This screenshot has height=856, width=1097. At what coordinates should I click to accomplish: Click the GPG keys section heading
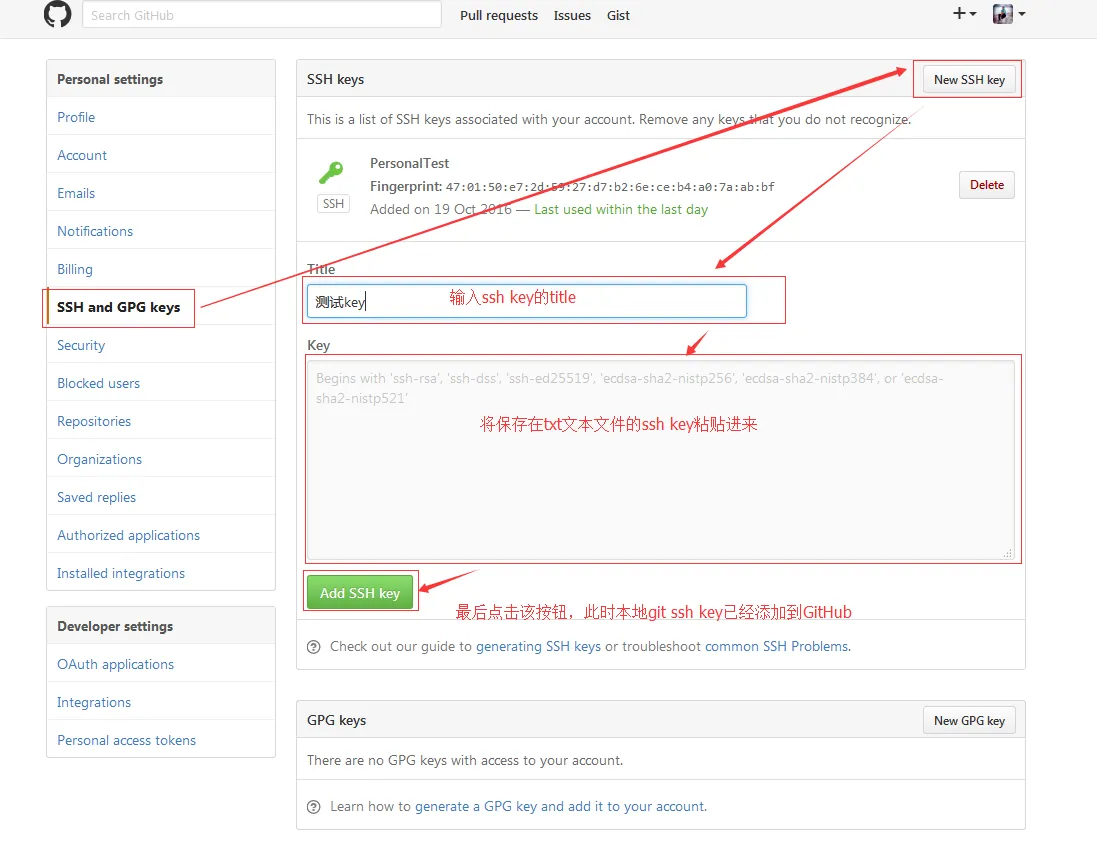[336, 720]
